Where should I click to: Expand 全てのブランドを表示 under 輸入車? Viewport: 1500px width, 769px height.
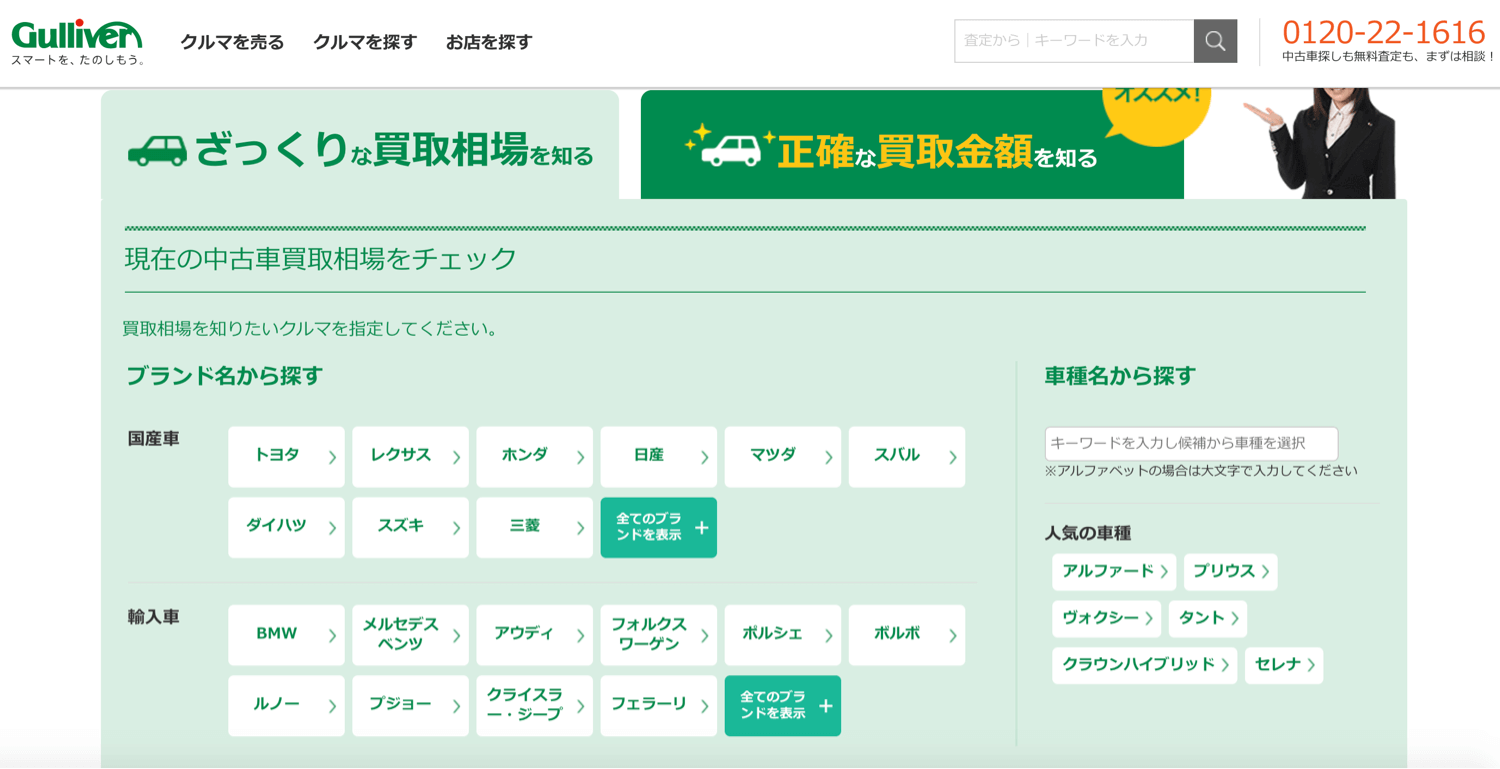(782, 705)
